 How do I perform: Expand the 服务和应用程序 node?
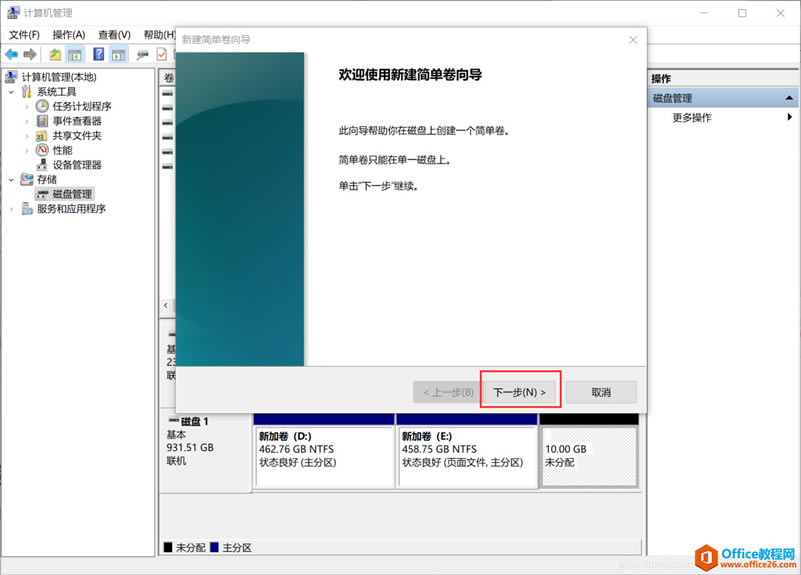11,209
